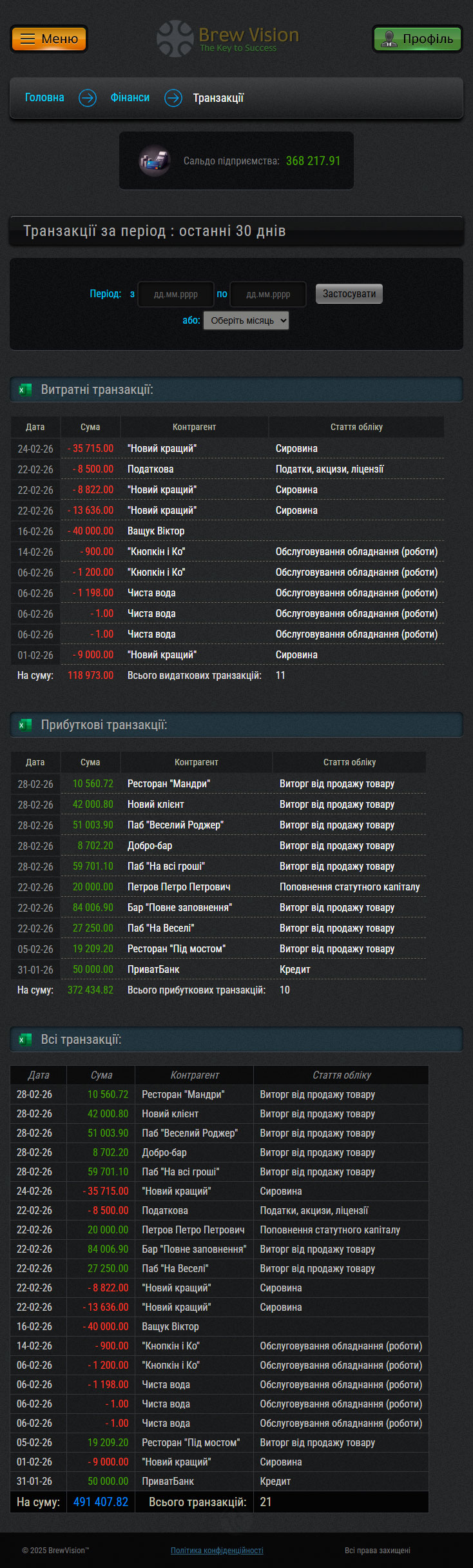473x1568 pixels.
Task: Export Витратні транзакції via Excel icon
Action: [25, 389]
